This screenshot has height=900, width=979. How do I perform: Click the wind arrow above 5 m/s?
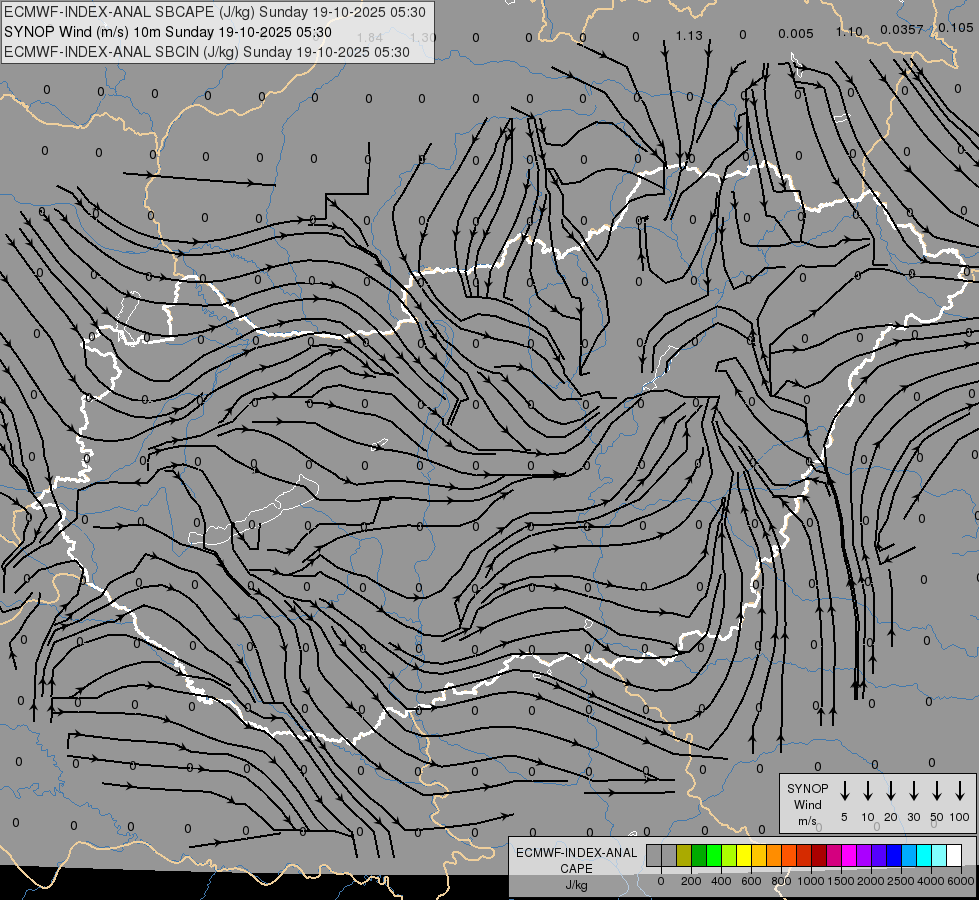(844, 791)
